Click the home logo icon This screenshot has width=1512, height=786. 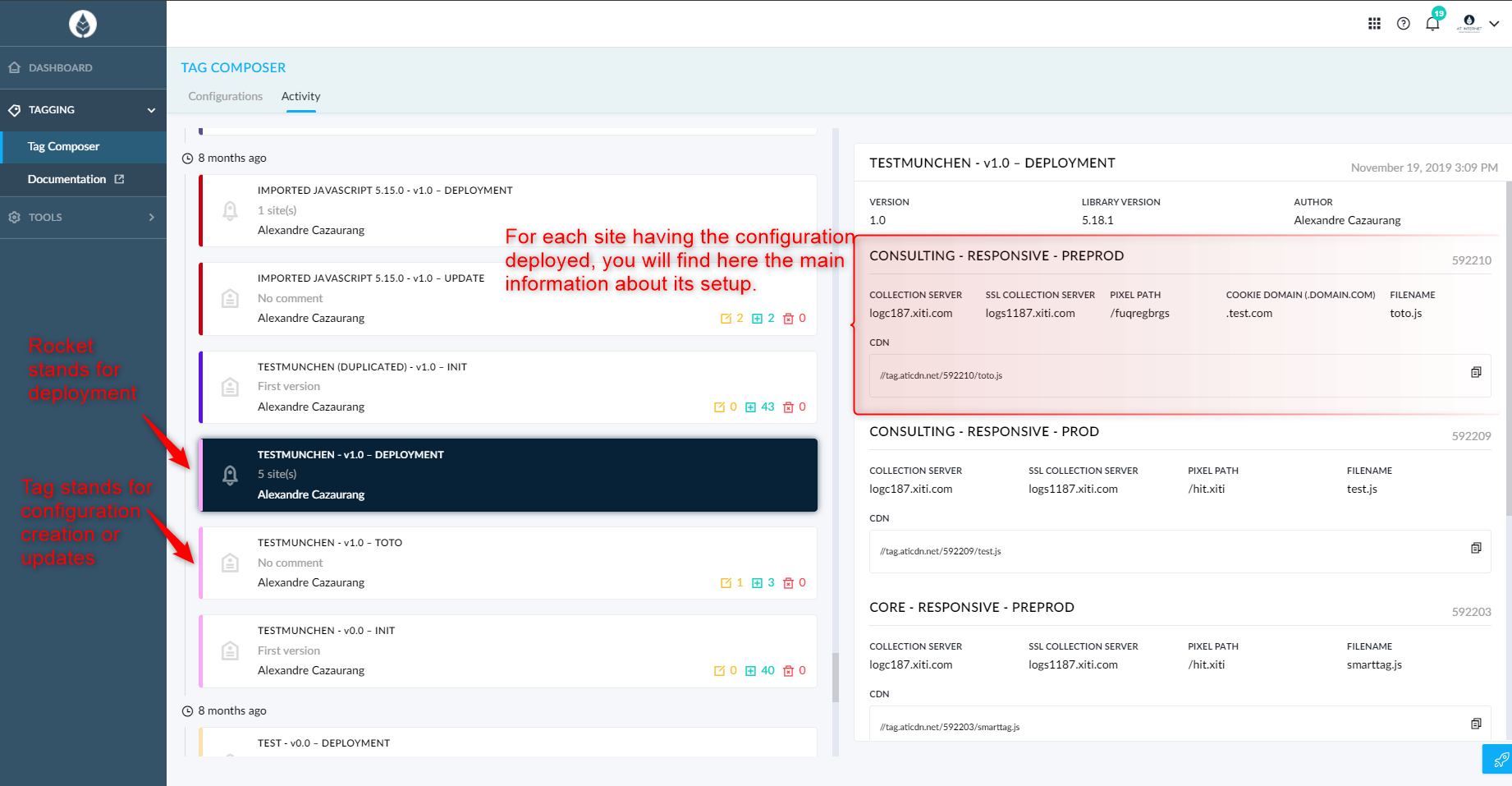(x=83, y=24)
